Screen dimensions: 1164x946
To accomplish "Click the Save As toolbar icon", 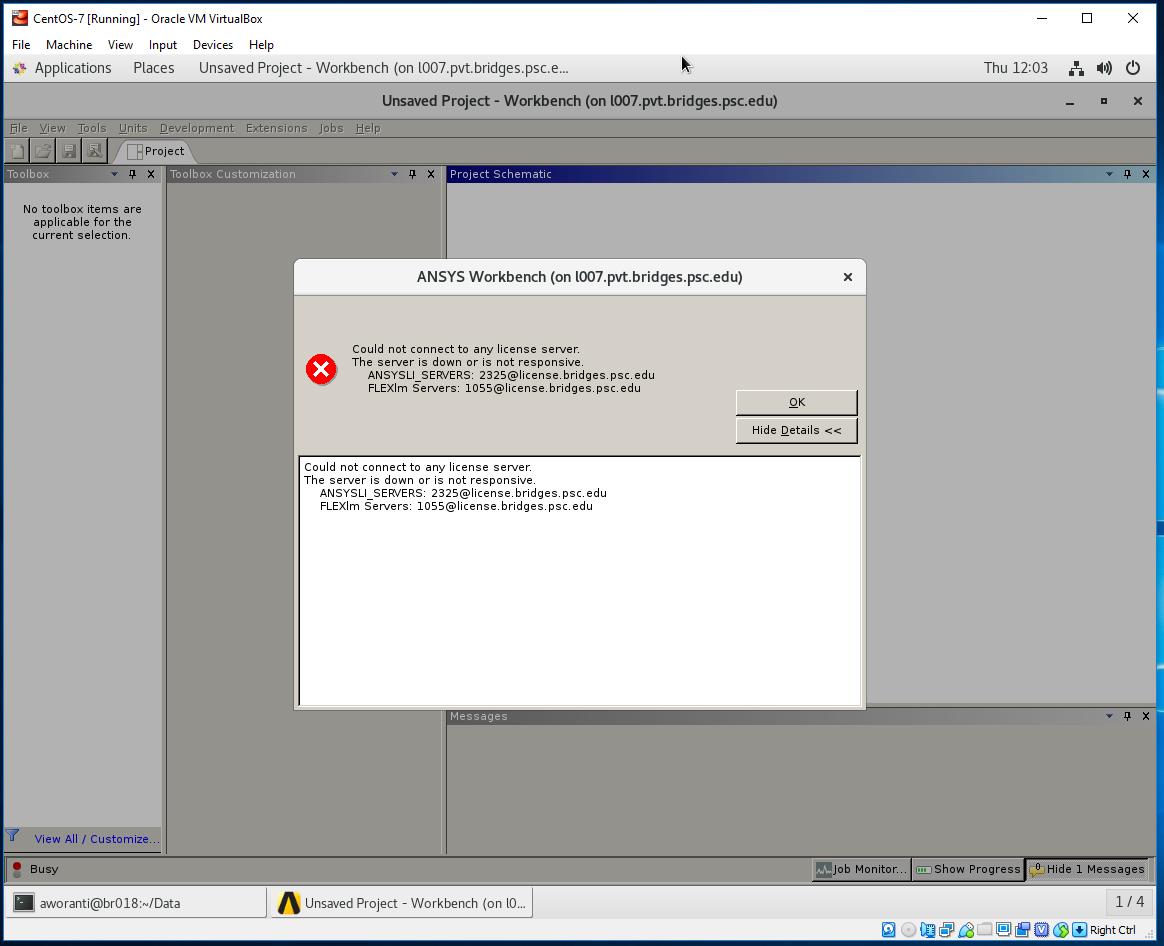I will (x=94, y=151).
